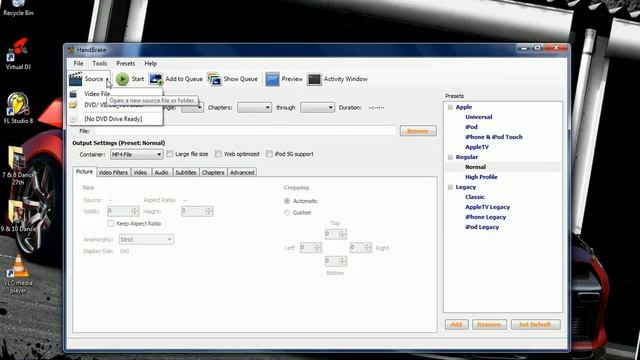640x360 pixels.
Task: Click the Add preset button
Action: pos(456,324)
